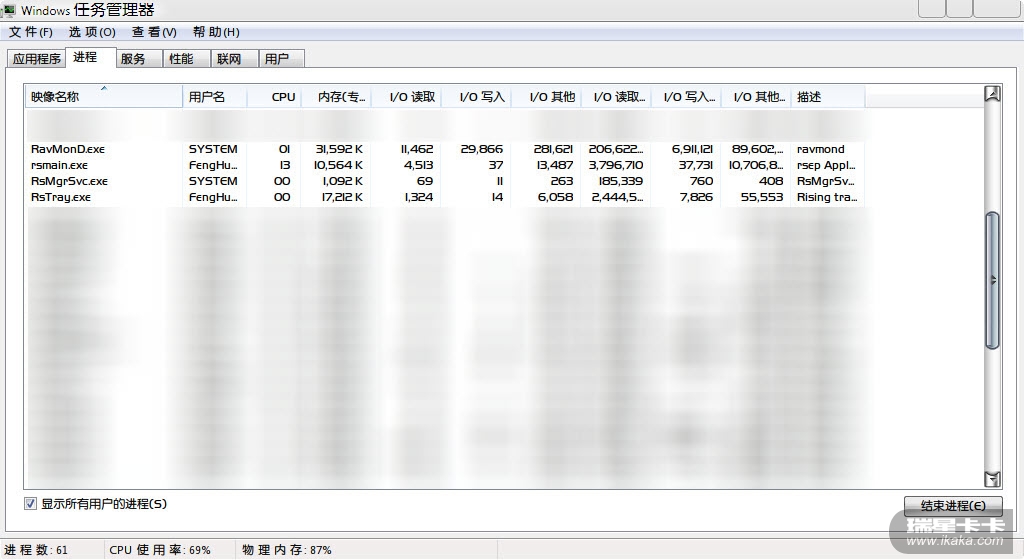This screenshot has width=1024, height=560.
Task: Click the ravmond description cell
Action: coord(820,149)
